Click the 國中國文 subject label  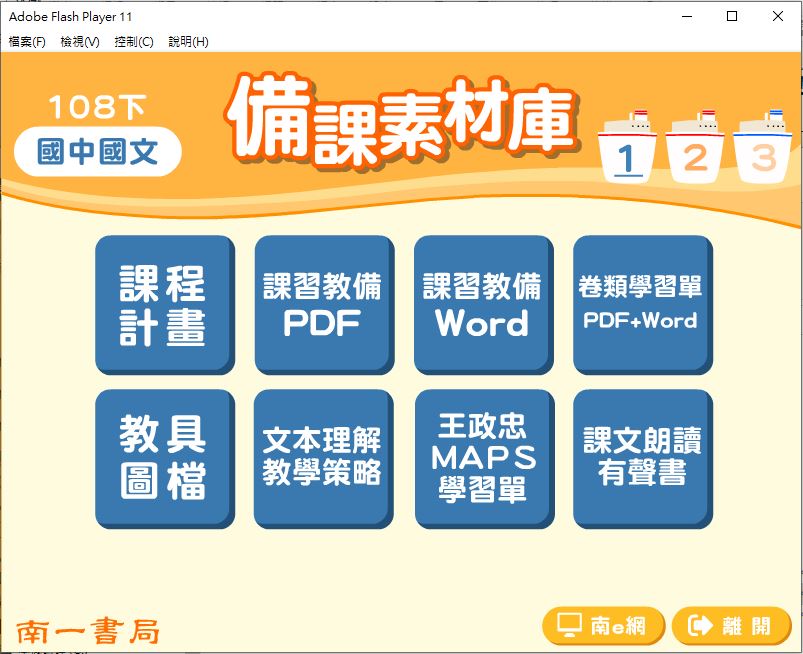coord(98,153)
